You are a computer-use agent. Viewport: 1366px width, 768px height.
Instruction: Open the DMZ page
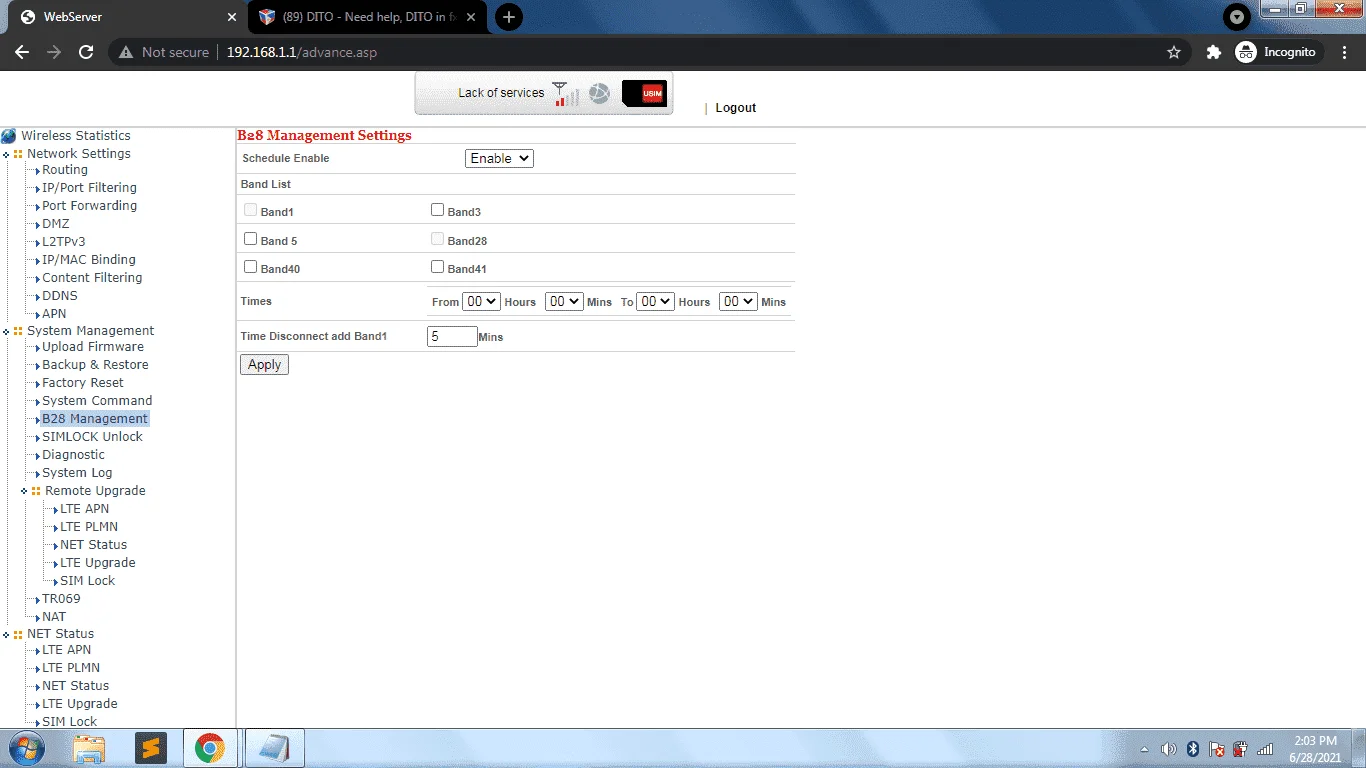(56, 224)
